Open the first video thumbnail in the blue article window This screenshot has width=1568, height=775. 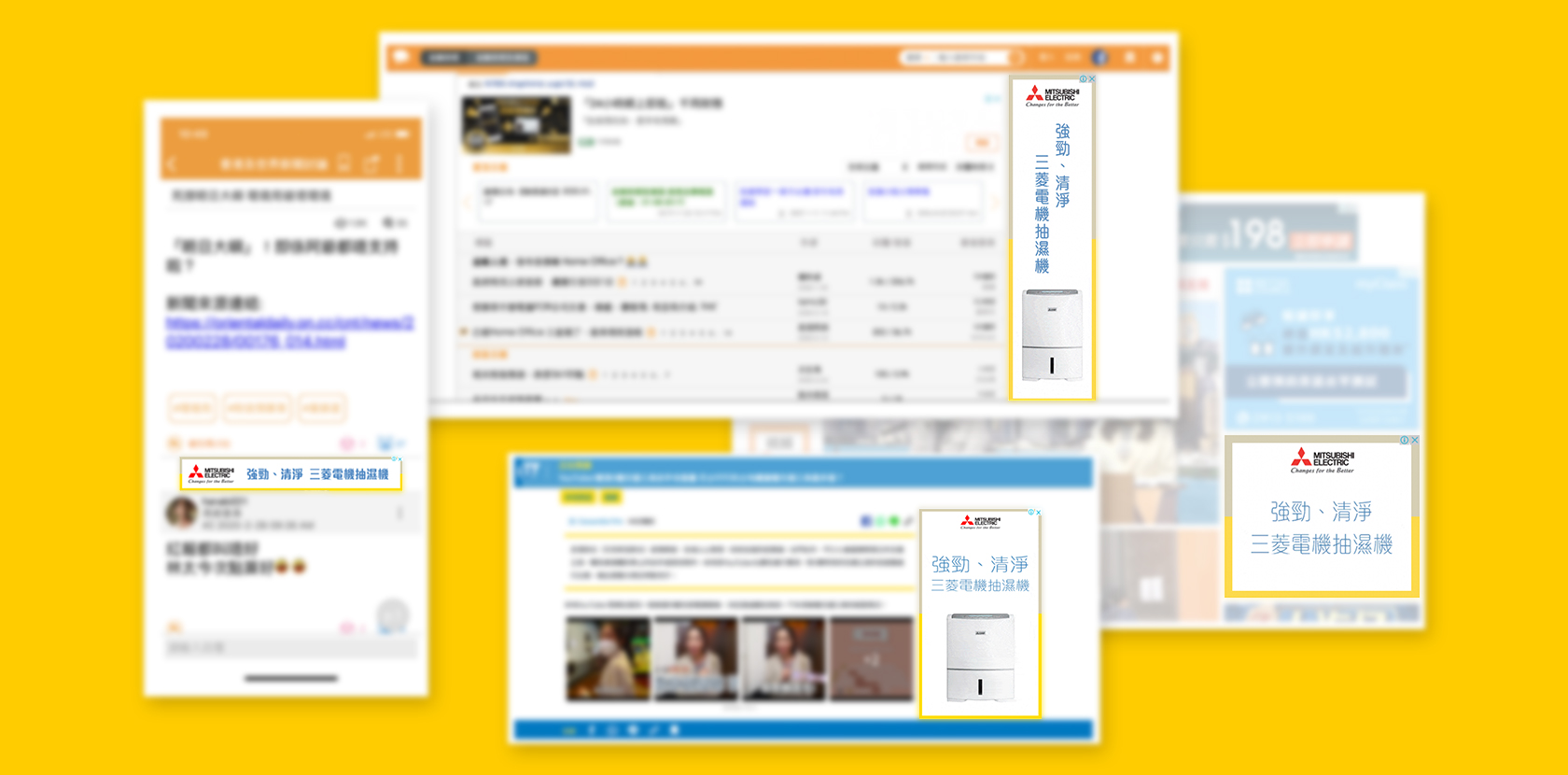coord(608,659)
